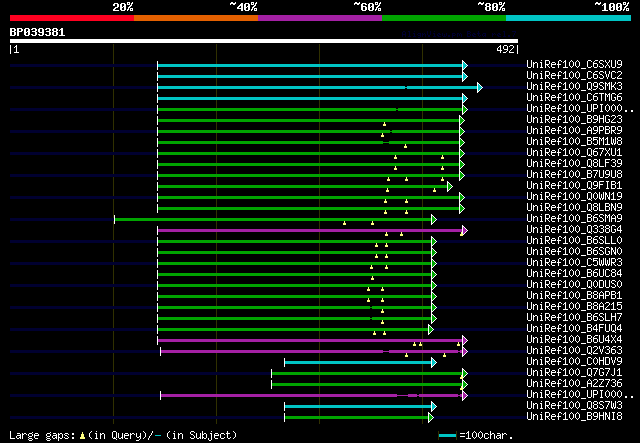Open hit UniRef100_Q9SMK3 label
The height and width of the screenshot is (443, 640).
(x=574, y=87)
